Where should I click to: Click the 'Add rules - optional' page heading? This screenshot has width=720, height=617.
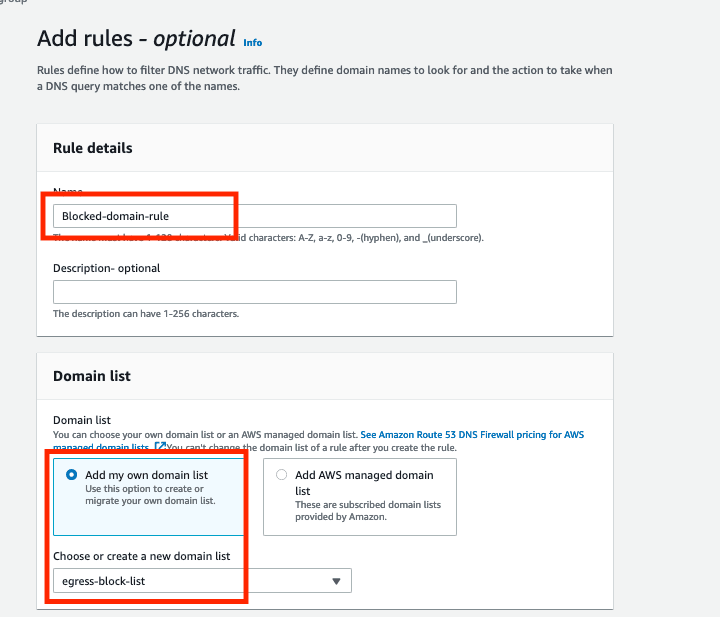point(136,39)
